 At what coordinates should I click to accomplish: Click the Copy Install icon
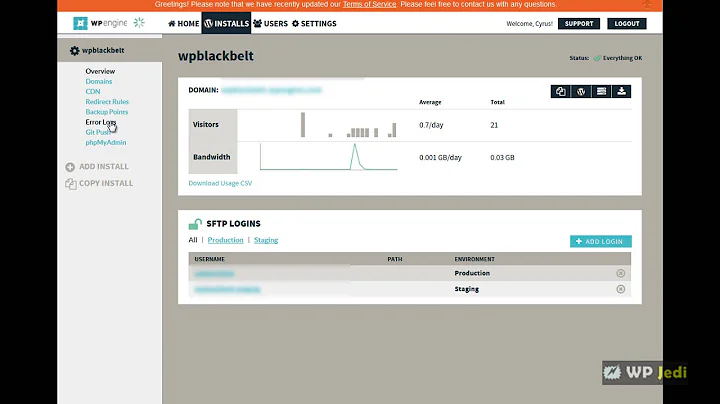tap(70, 184)
